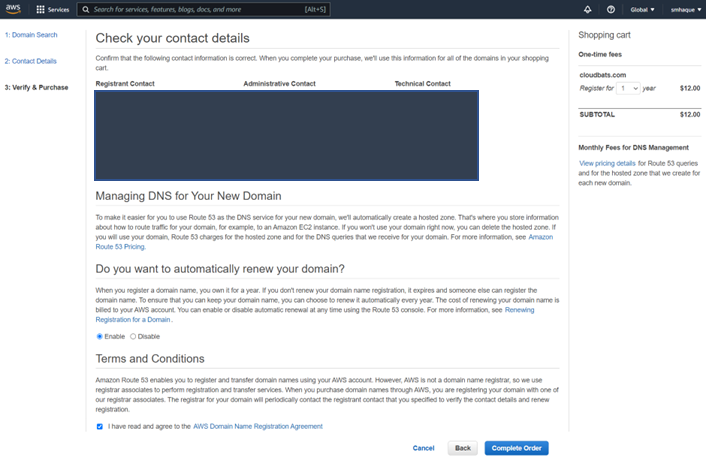
Task: Open the help question mark icon
Action: (610, 9)
